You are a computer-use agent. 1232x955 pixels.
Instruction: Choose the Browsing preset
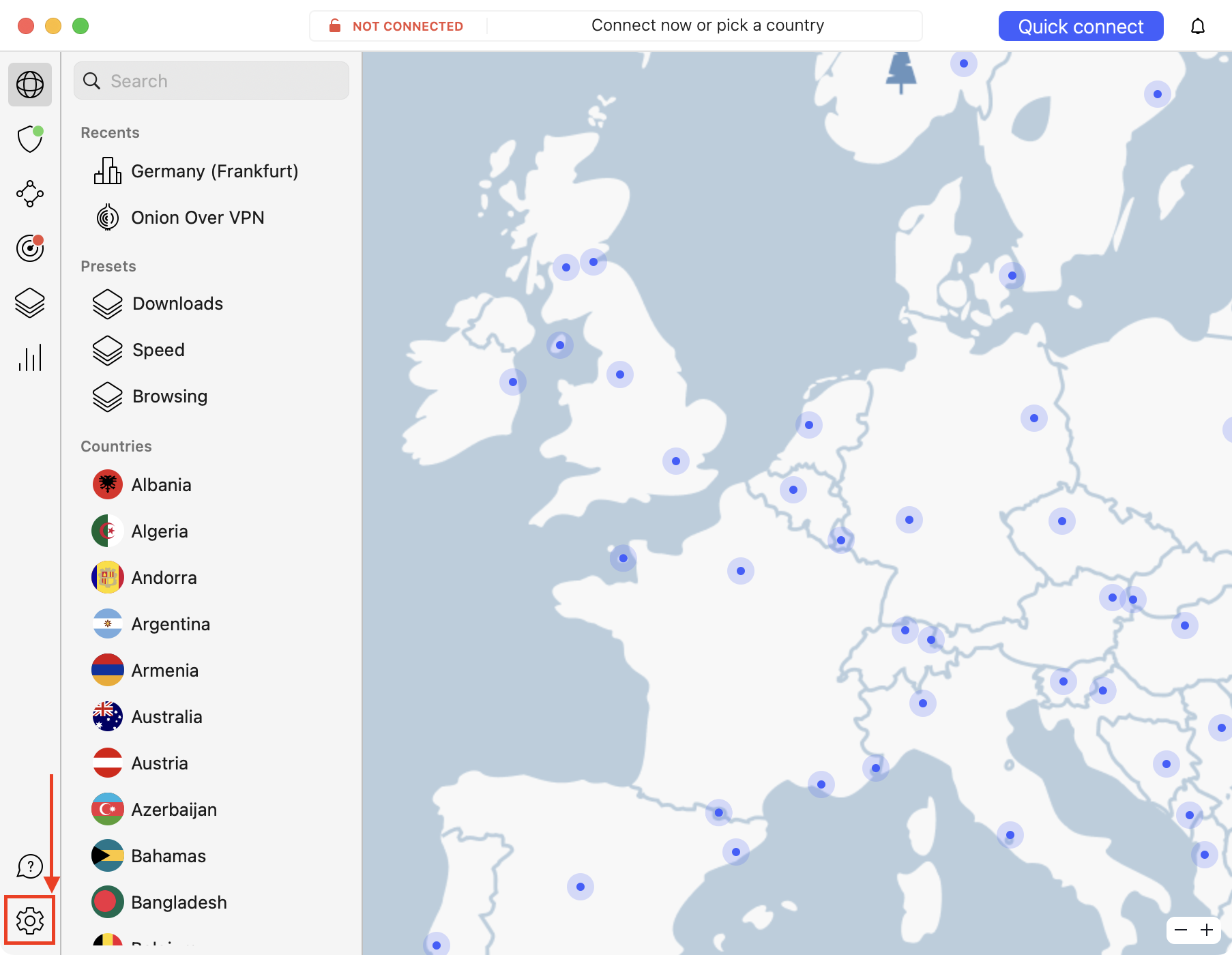pos(169,396)
